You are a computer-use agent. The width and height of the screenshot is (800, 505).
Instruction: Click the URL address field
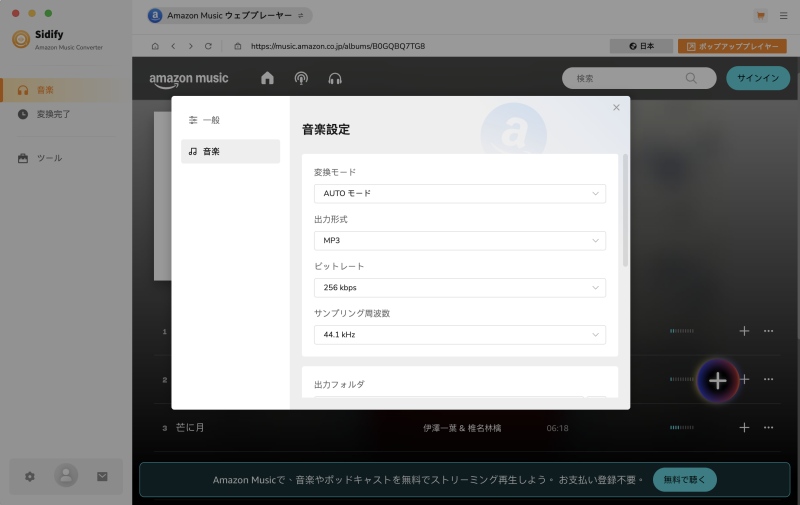pyautogui.click(x=338, y=46)
